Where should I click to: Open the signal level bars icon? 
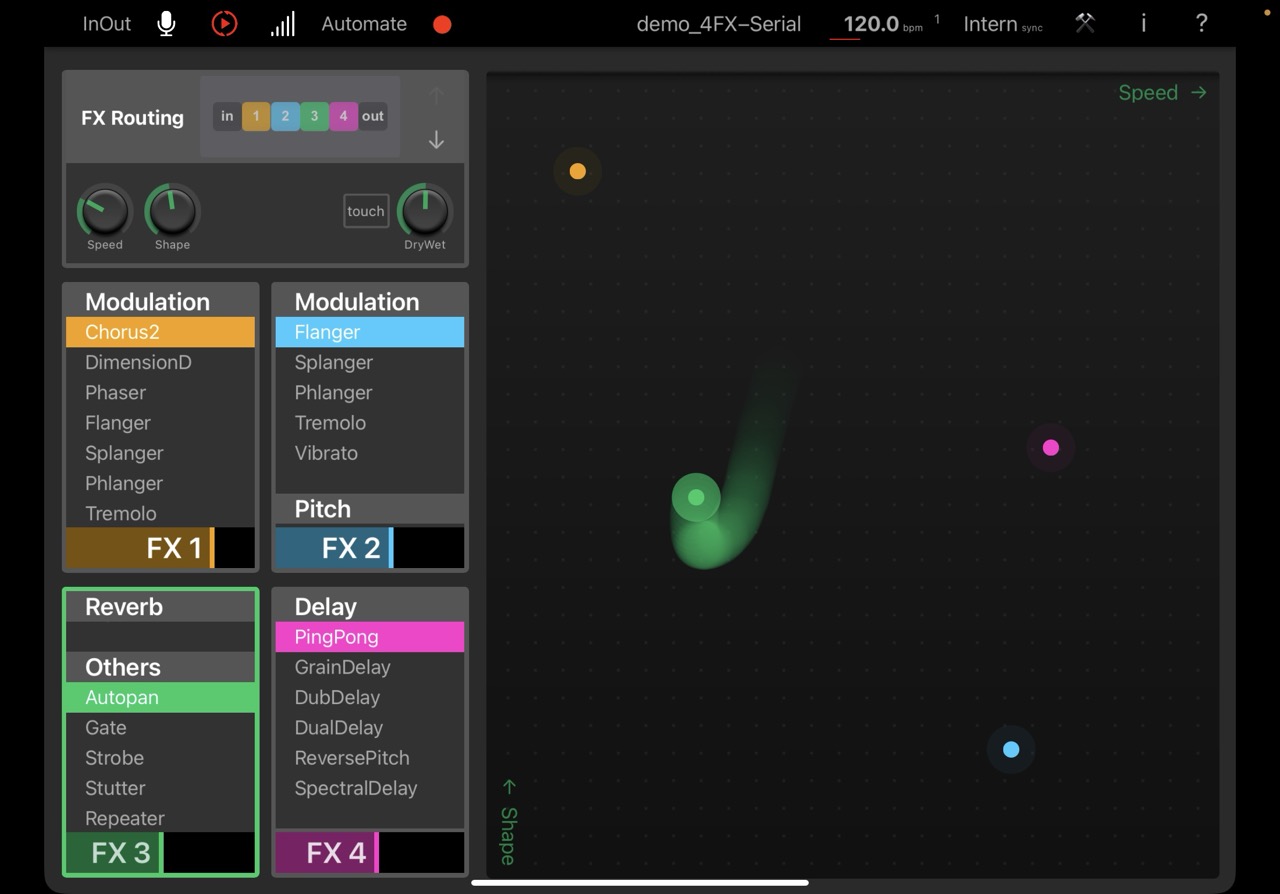(283, 24)
